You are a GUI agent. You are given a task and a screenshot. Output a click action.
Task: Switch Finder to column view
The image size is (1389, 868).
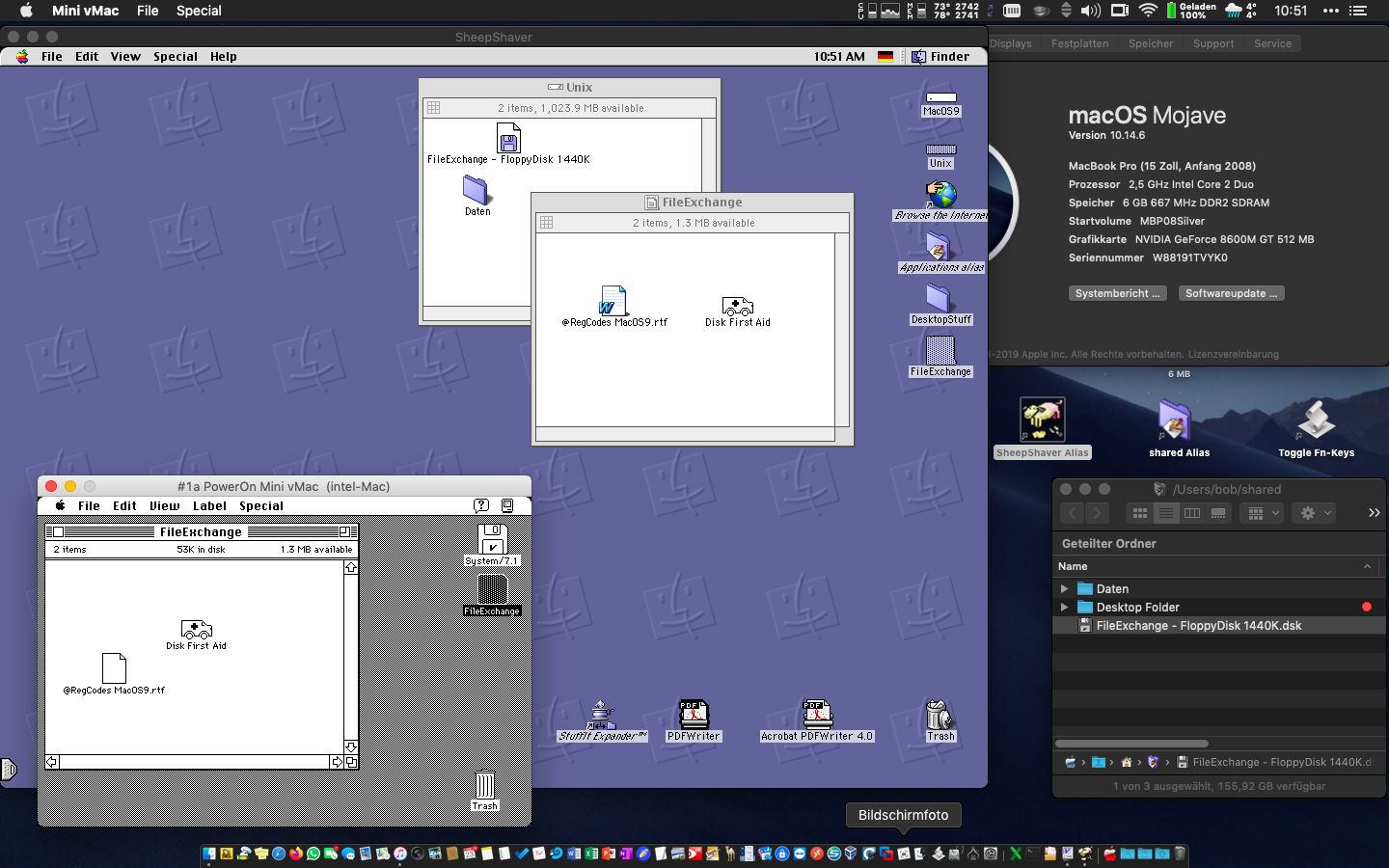coord(1192,513)
